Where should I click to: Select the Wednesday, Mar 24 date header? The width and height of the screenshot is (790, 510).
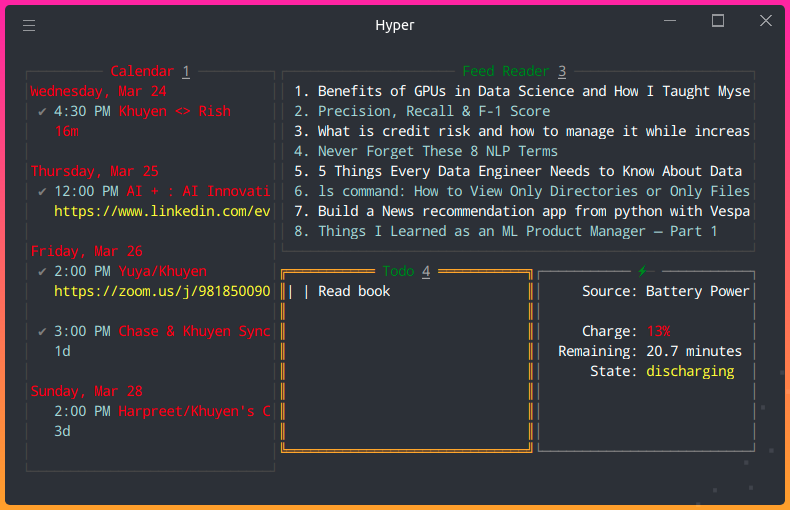tap(98, 91)
